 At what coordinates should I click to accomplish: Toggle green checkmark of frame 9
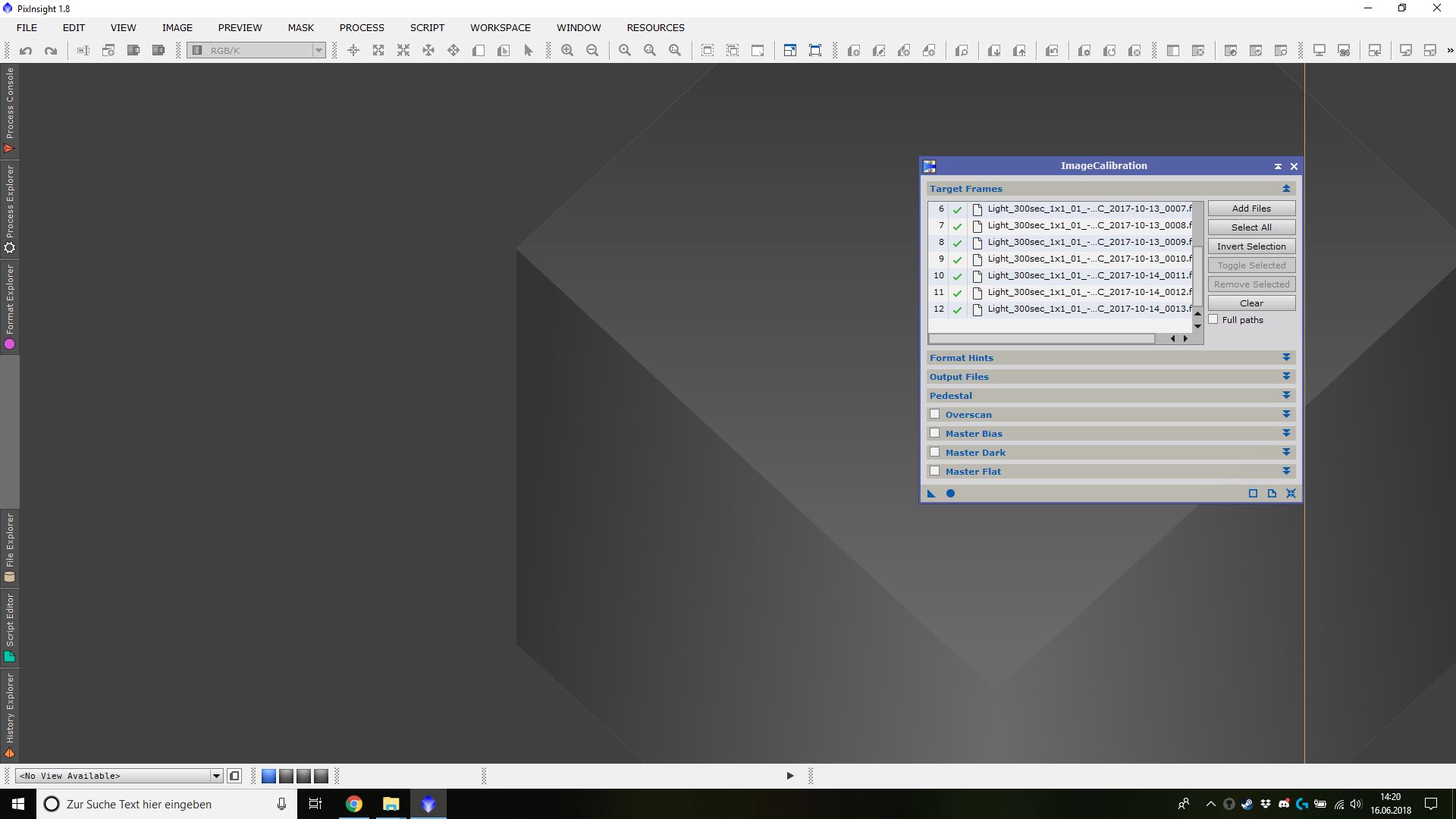point(957,259)
